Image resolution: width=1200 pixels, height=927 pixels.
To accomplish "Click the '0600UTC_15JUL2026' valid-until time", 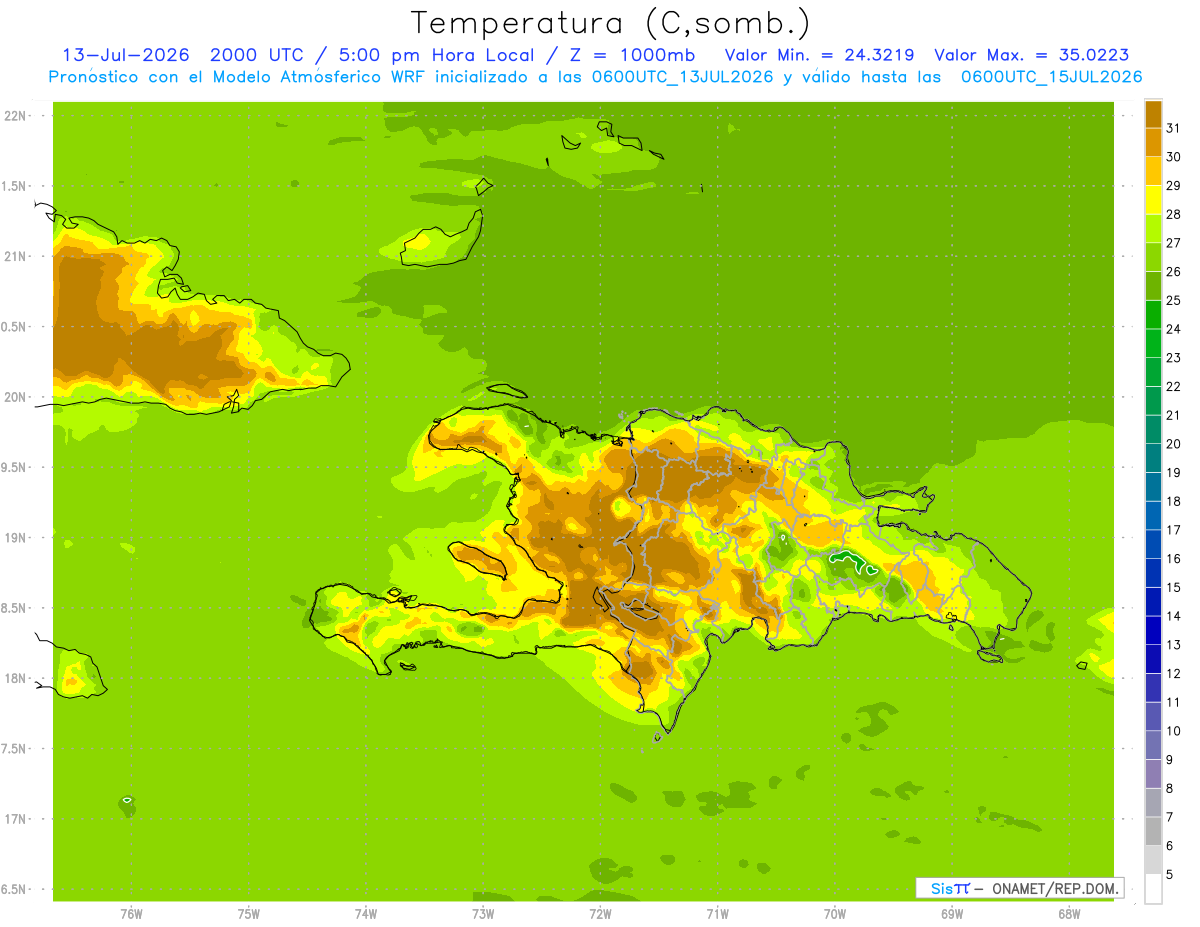I will (x=1052, y=77).
